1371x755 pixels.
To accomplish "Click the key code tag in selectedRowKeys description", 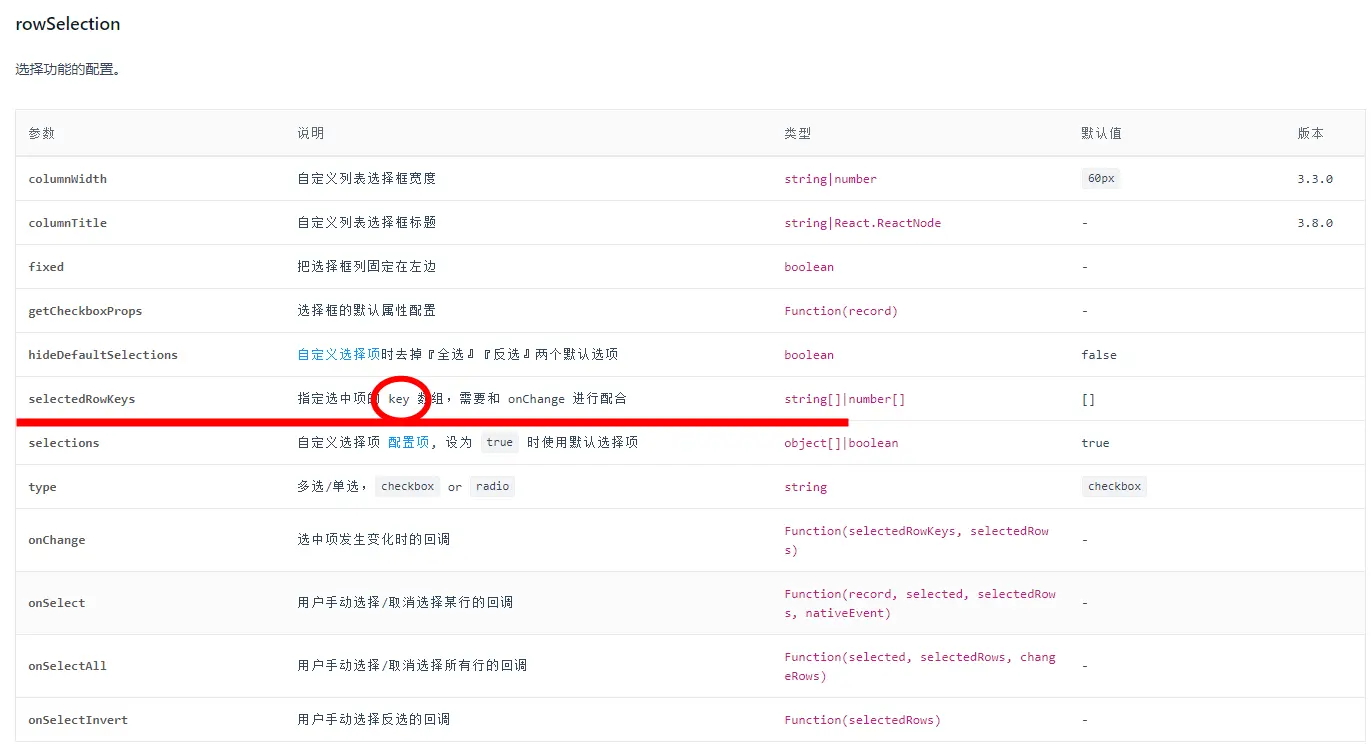I will coord(399,399).
